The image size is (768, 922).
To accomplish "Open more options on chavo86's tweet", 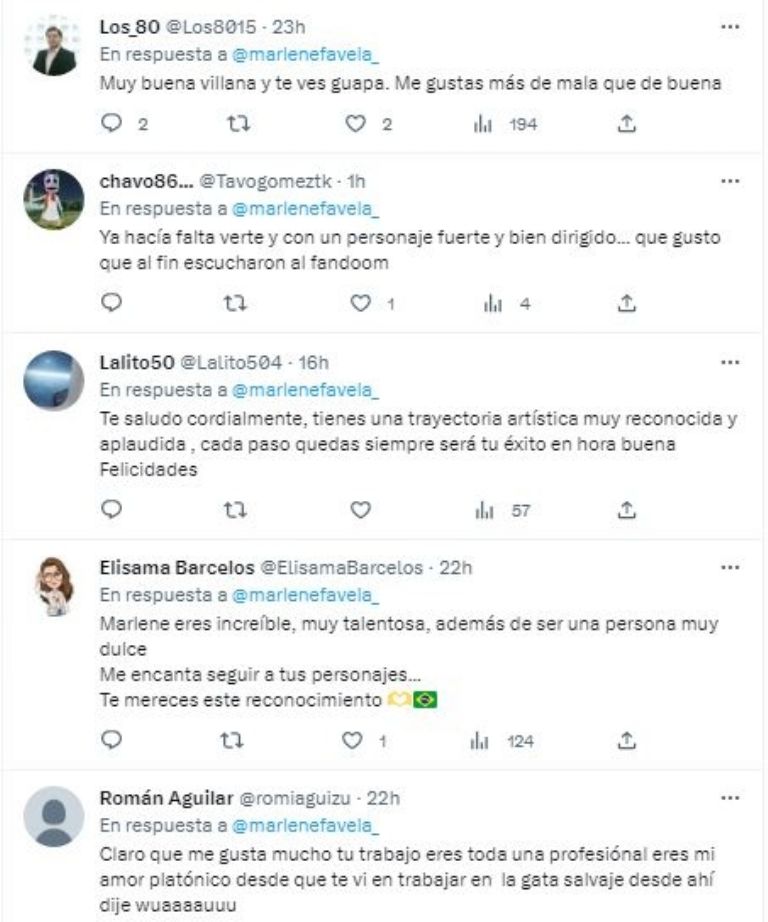I will [729, 182].
